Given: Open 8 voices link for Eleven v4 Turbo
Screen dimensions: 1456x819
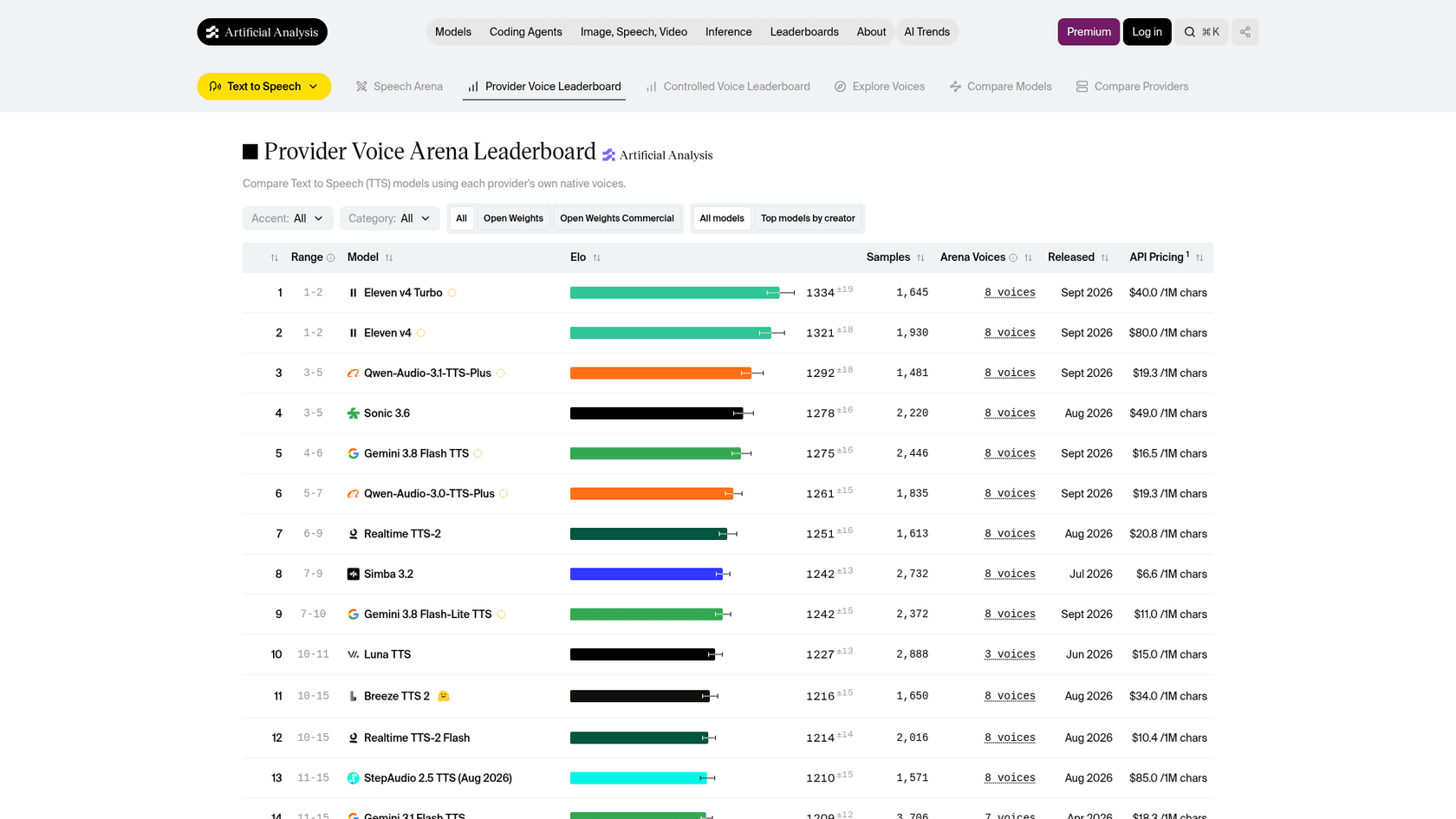Looking at the screenshot, I should 1010,293.
